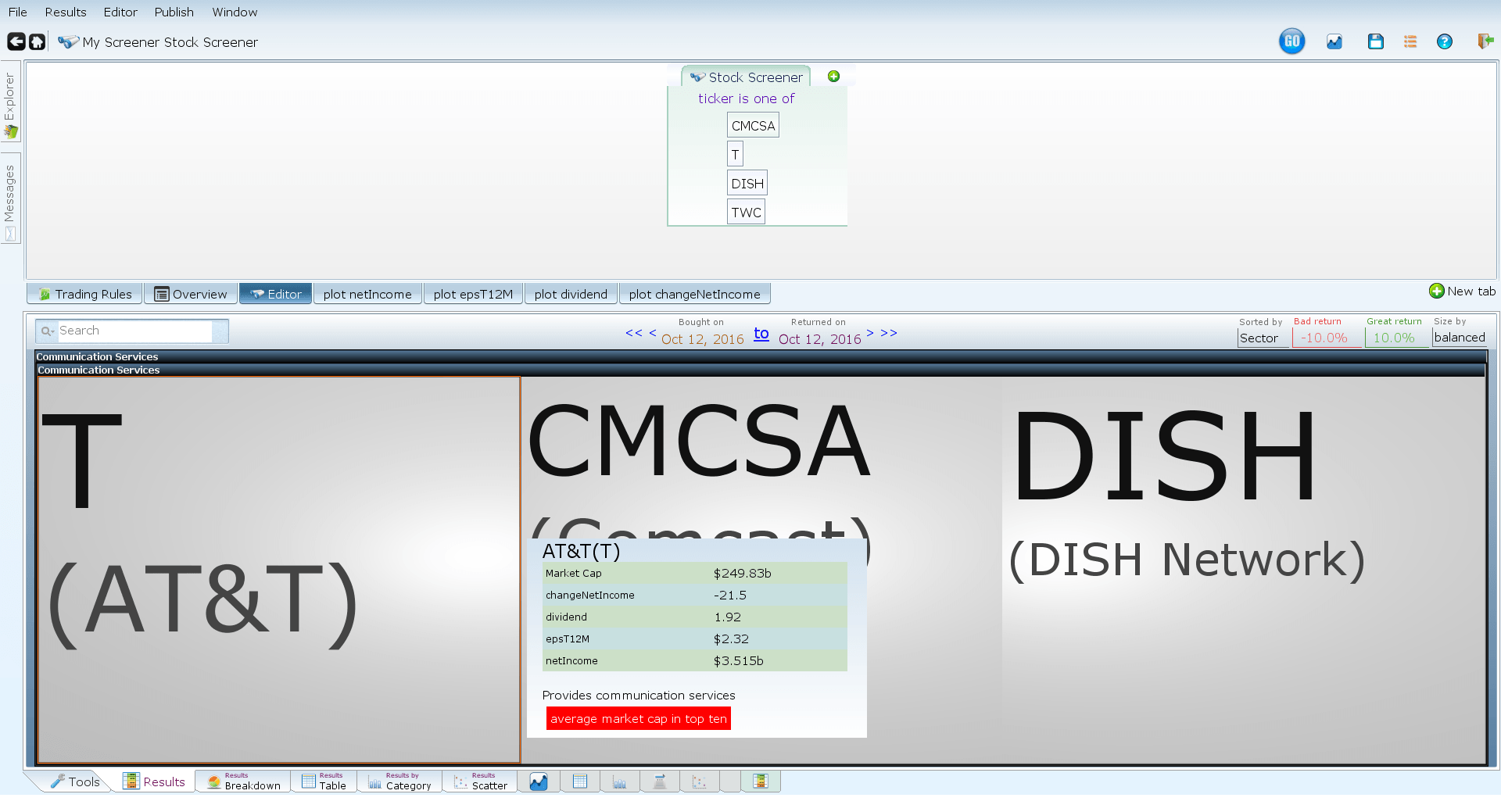Screen dimensions: 1501x812
Task: Add rule with green plus next to Stock Screener
Action: click(x=833, y=77)
